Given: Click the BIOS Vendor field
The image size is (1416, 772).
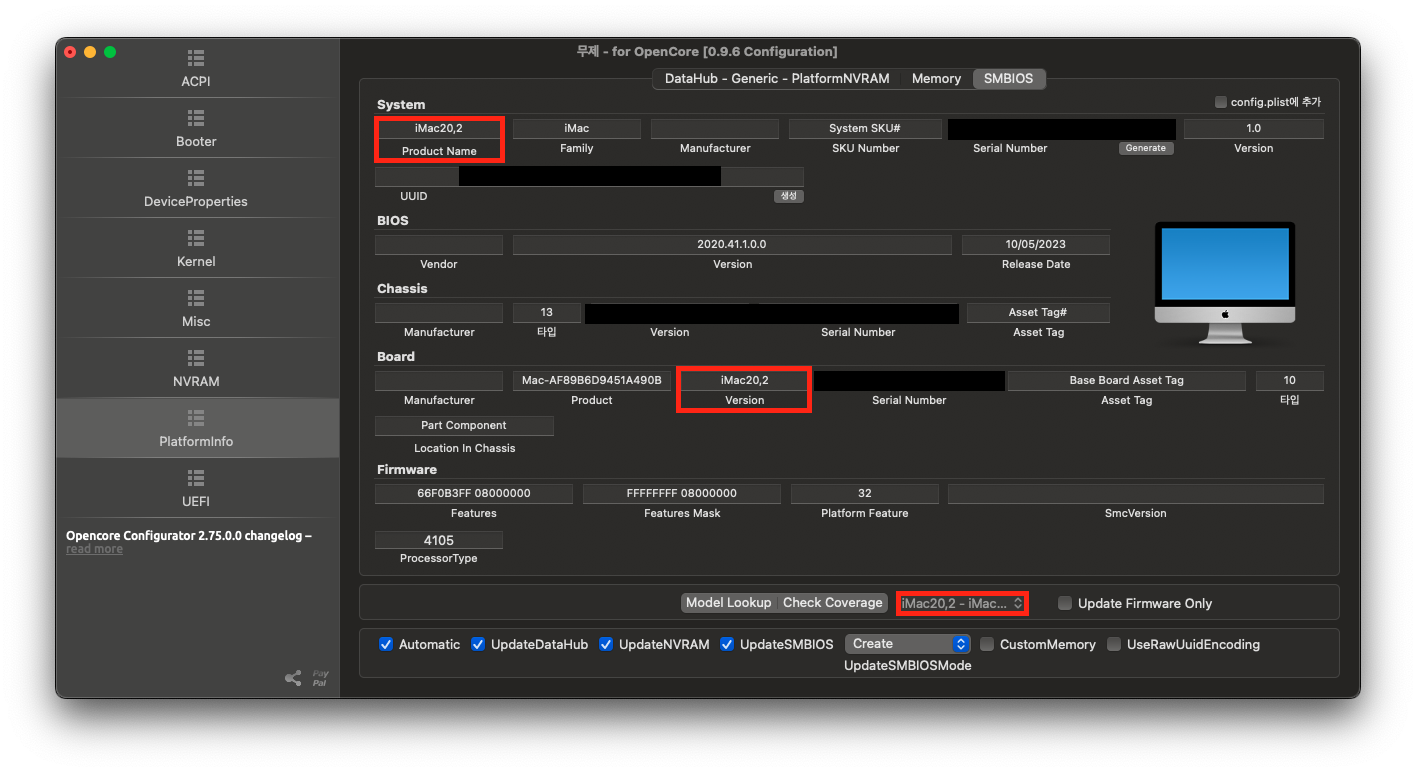Looking at the screenshot, I should (x=439, y=244).
